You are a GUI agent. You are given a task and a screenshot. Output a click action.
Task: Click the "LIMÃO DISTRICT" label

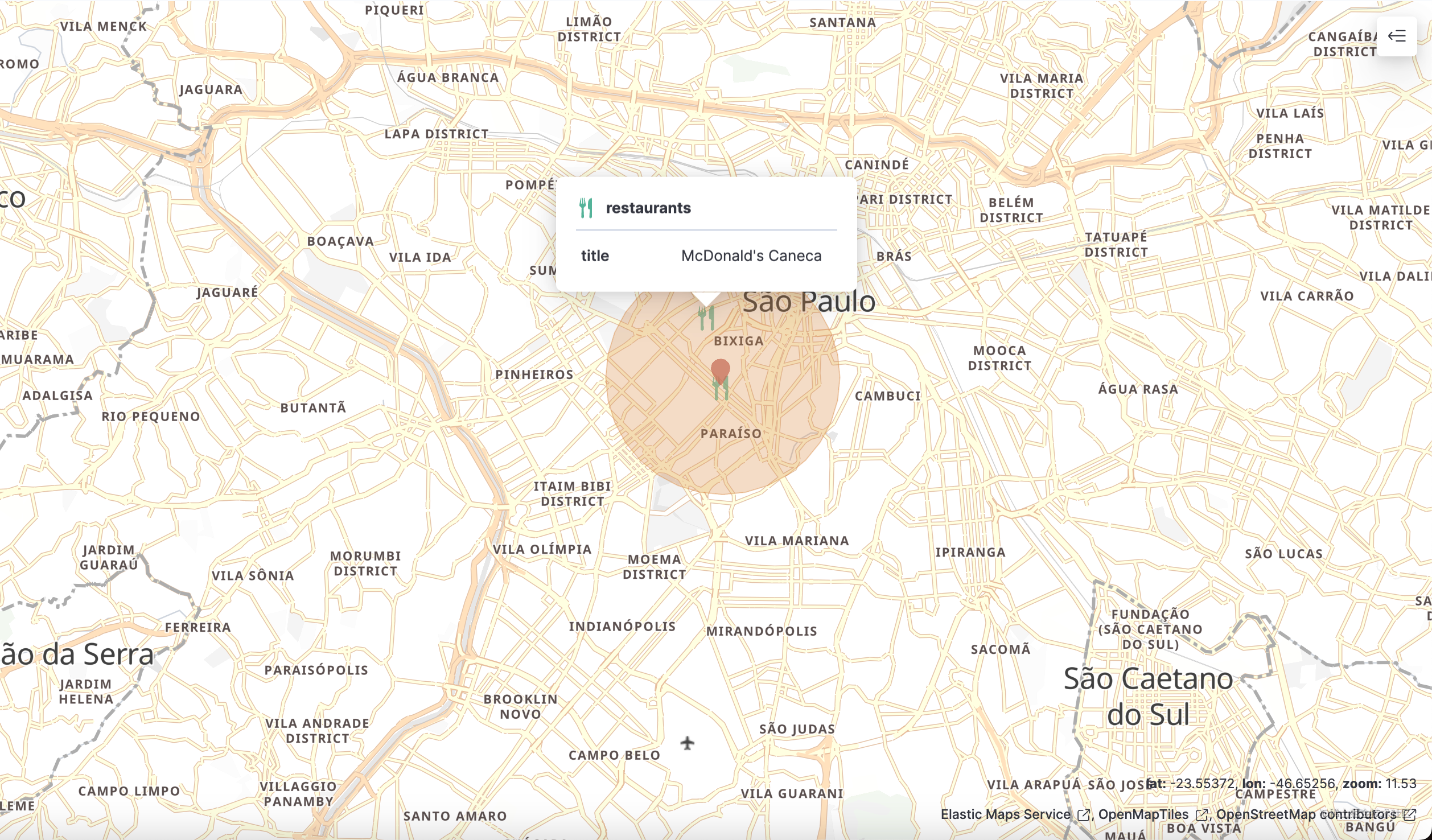[589, 29]
